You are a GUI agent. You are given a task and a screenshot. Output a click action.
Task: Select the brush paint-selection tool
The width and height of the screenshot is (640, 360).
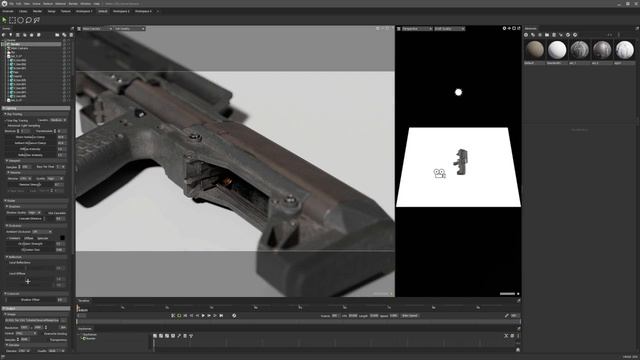[x=37, y=20]
